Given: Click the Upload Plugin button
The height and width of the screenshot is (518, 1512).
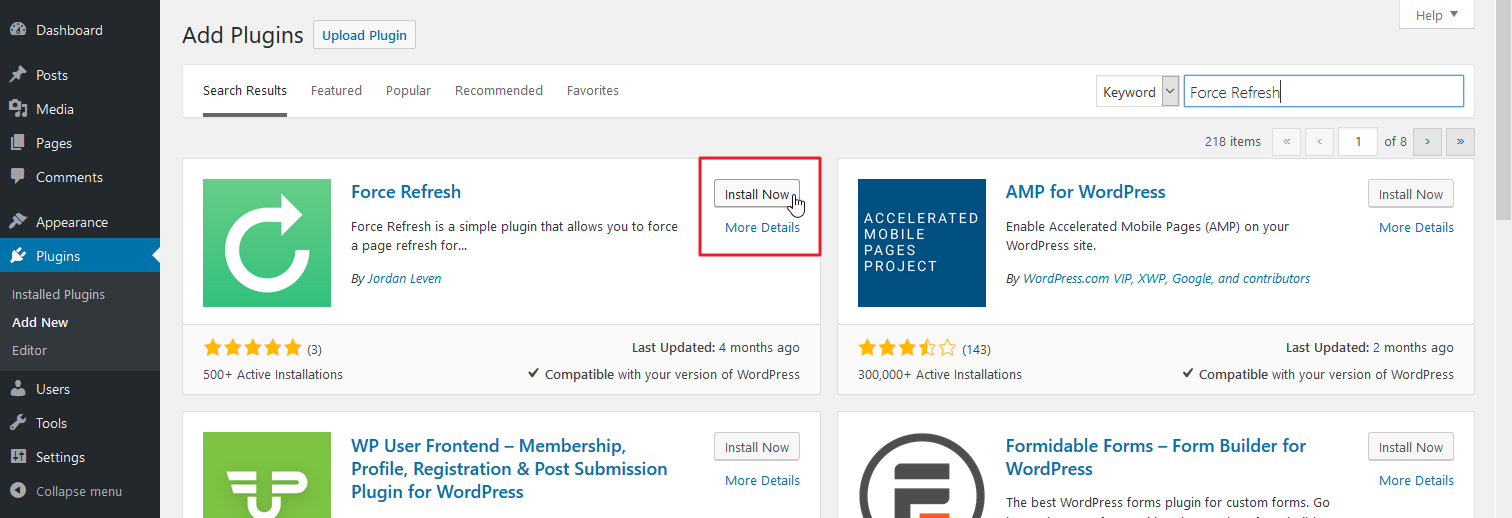Looking at the screenshot, I should coord(364,35).
